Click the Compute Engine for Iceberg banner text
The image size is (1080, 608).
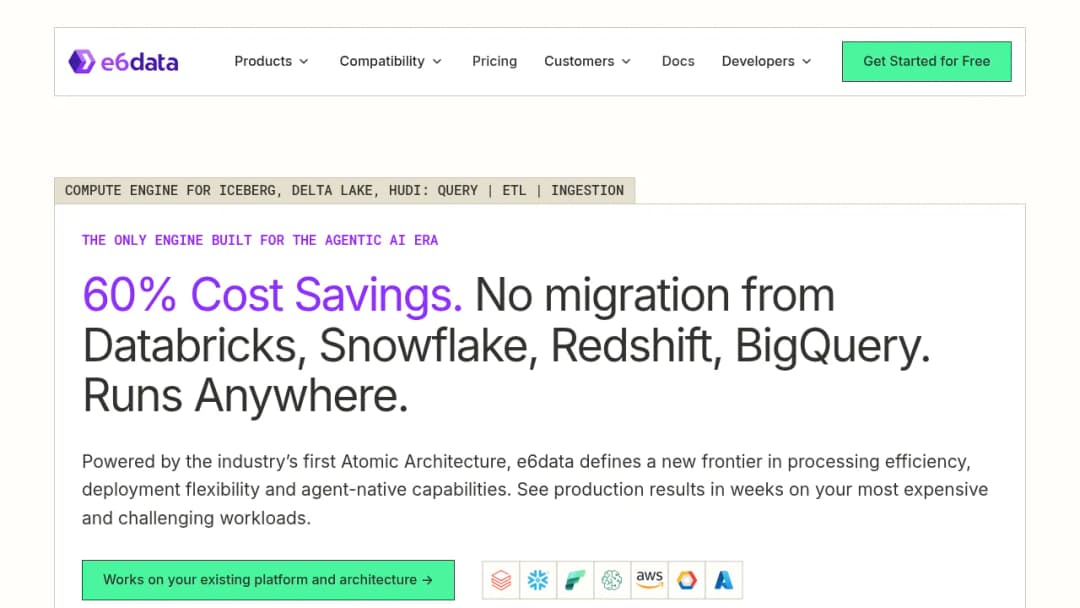click(344, 191)
